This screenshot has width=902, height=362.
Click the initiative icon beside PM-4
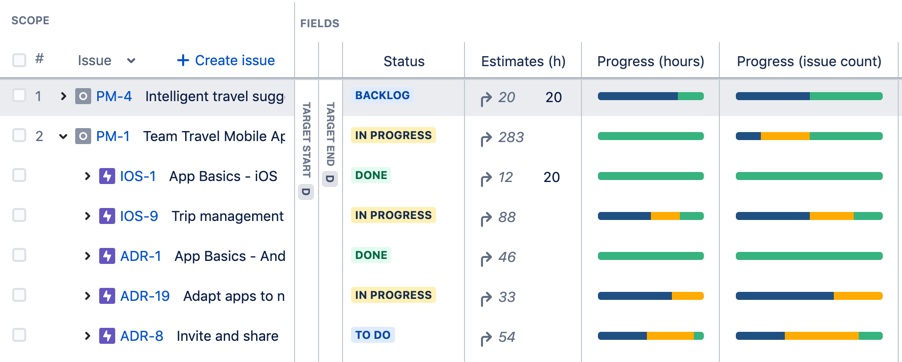pos(83,97)
